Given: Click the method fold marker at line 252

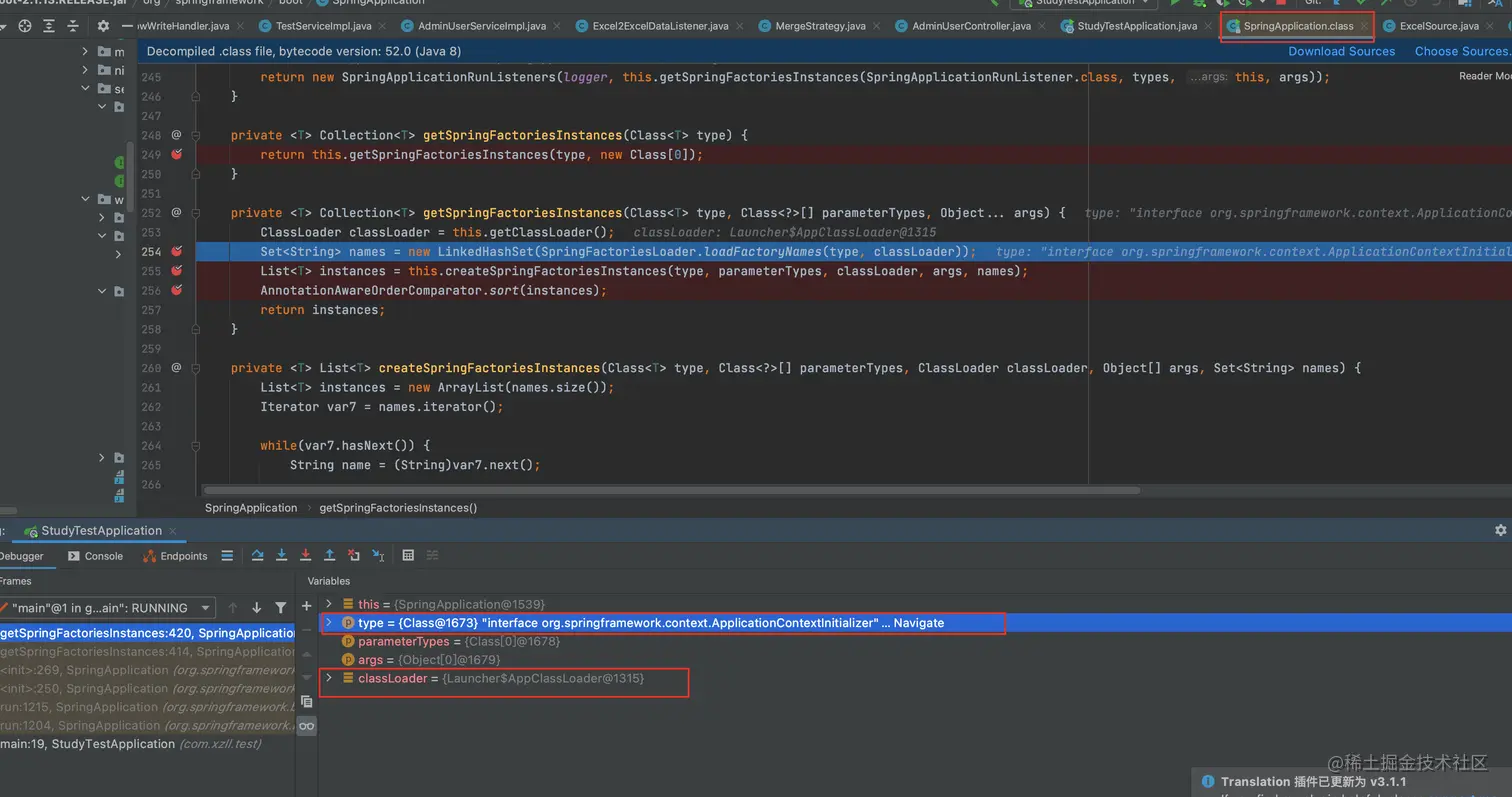Looking at the screenshot, I should pyautogui.click(x=196, y=213).
